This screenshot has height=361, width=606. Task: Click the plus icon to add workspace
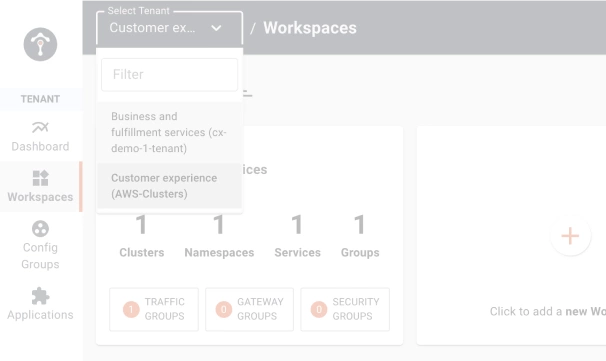[570, 236]
